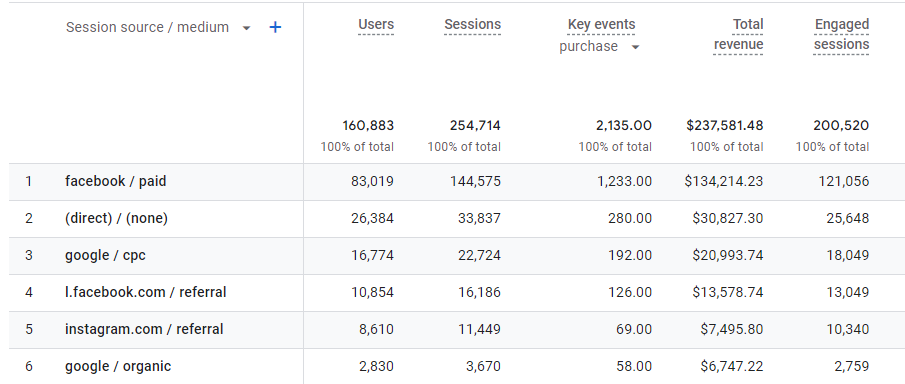Click the 2,759 engaged sessions cell
The height and width of the screenshot is (384, 905).
click(851, 366)
